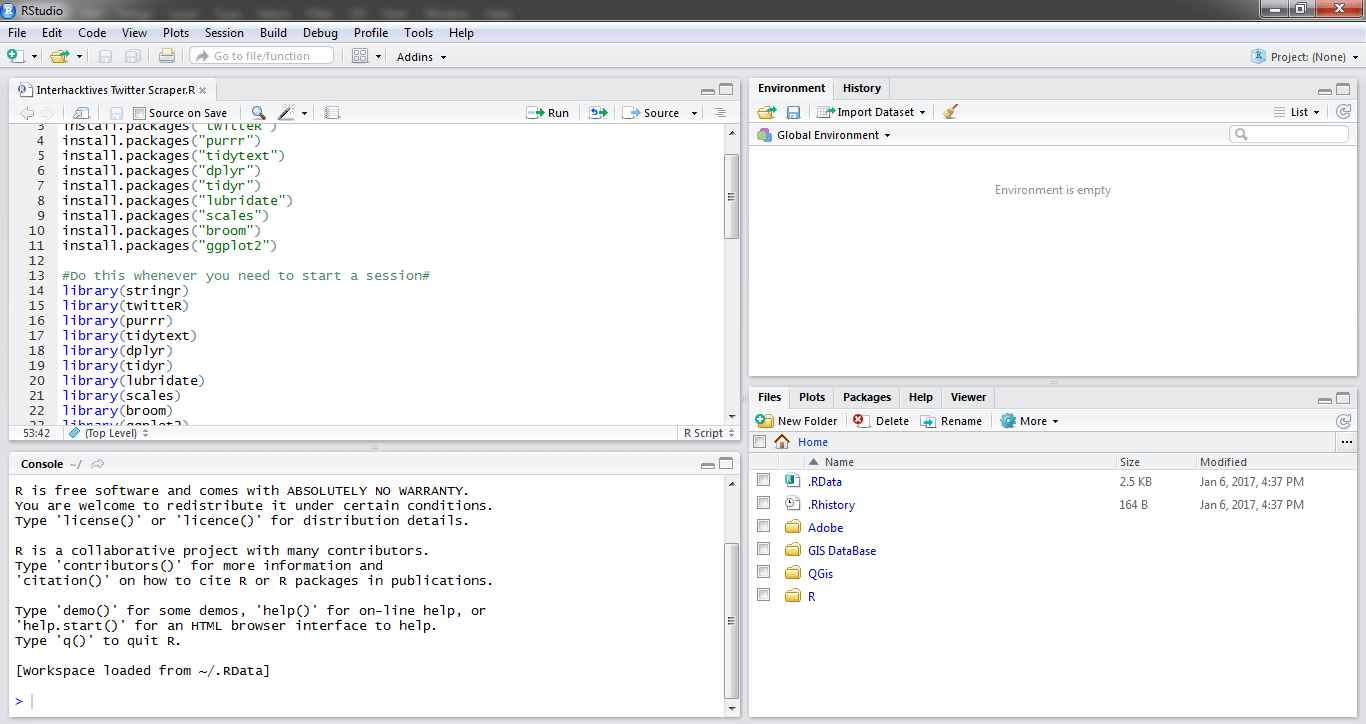Click the New File icon
Screen dimensions: 1366x724
[16, 56]
